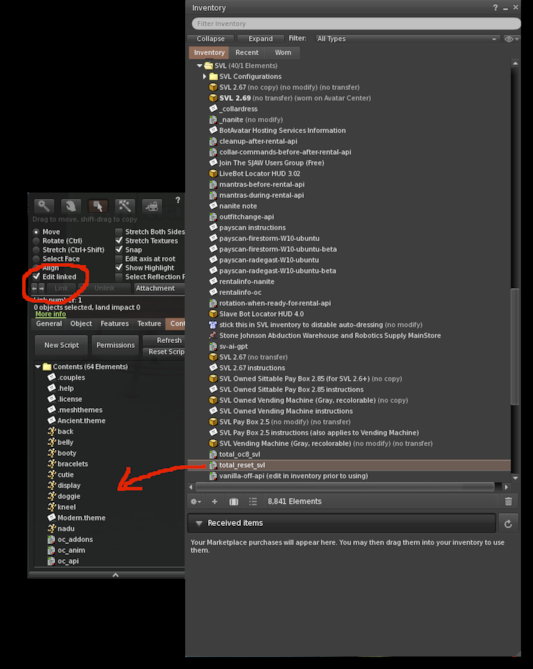Select the Edit (pointer) tool in build window
Screen dimensions: 533x669
point(98,206)
